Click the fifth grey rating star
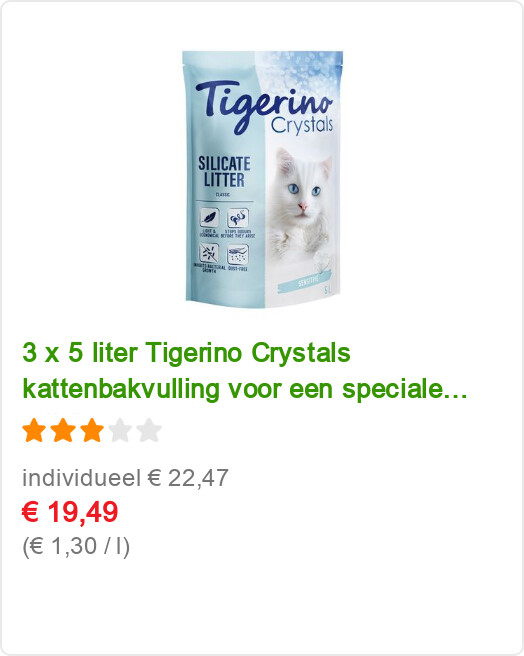Viewport: 524px width, 656px height. 149,430
